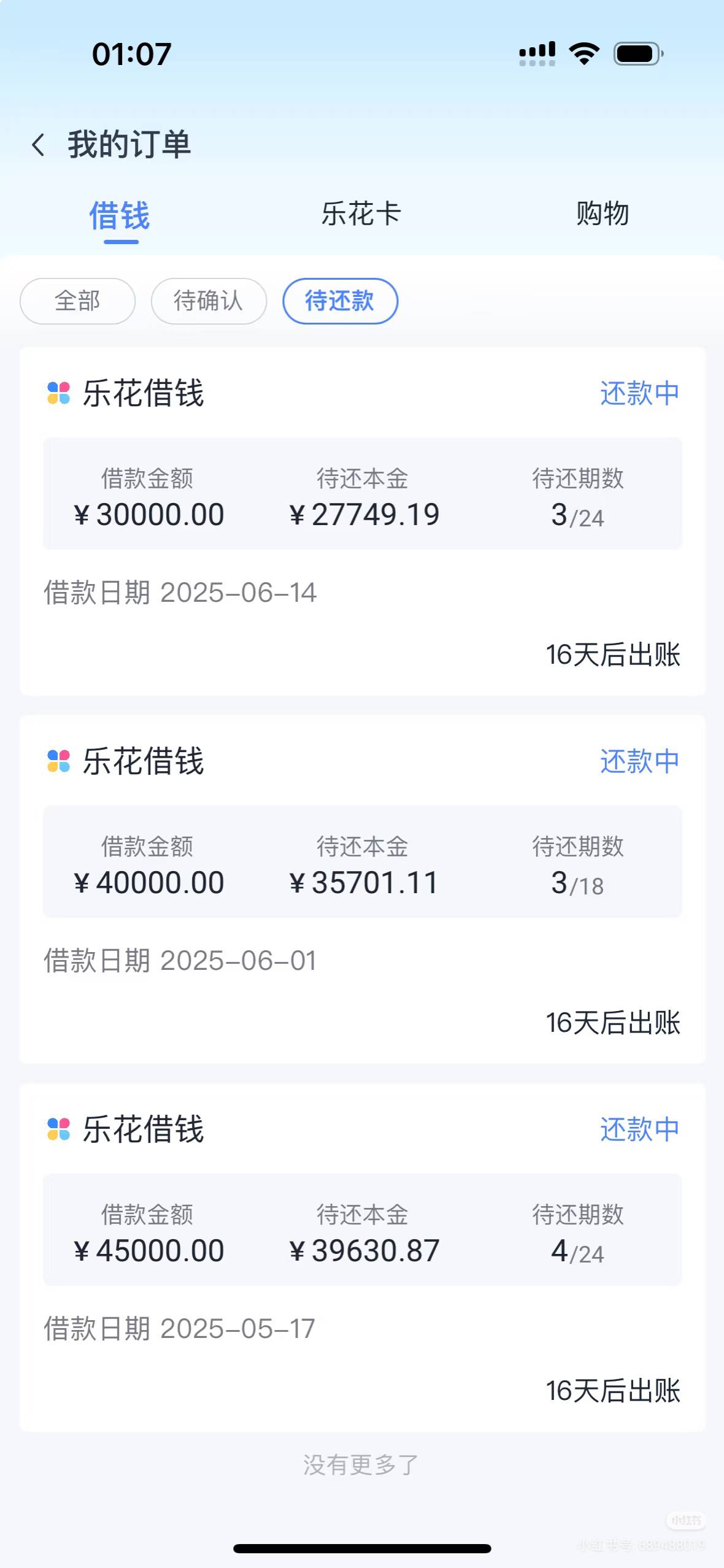Tap 还款中 on the 2025-06-01 loan

[x=639, y=761]
